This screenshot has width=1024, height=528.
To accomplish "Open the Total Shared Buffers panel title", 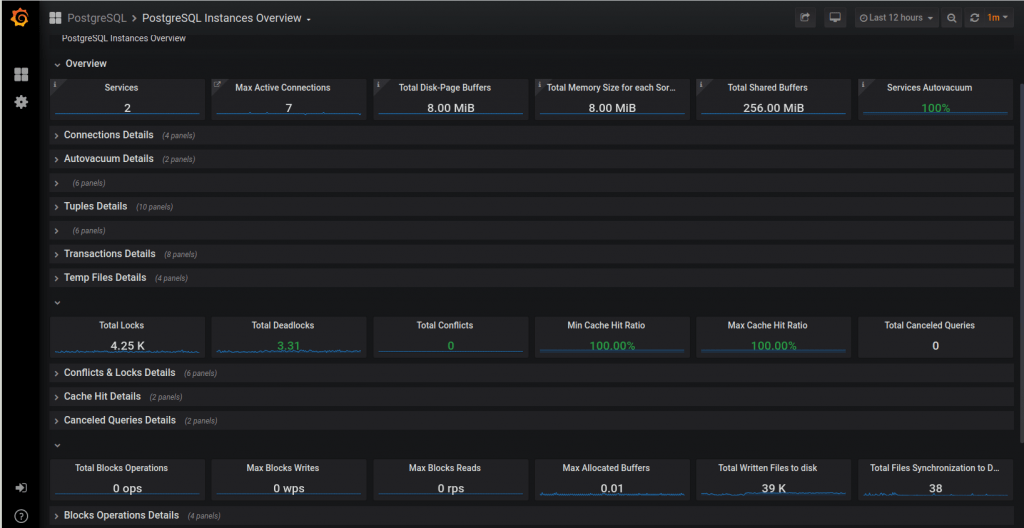I will [x=767, y=88].
